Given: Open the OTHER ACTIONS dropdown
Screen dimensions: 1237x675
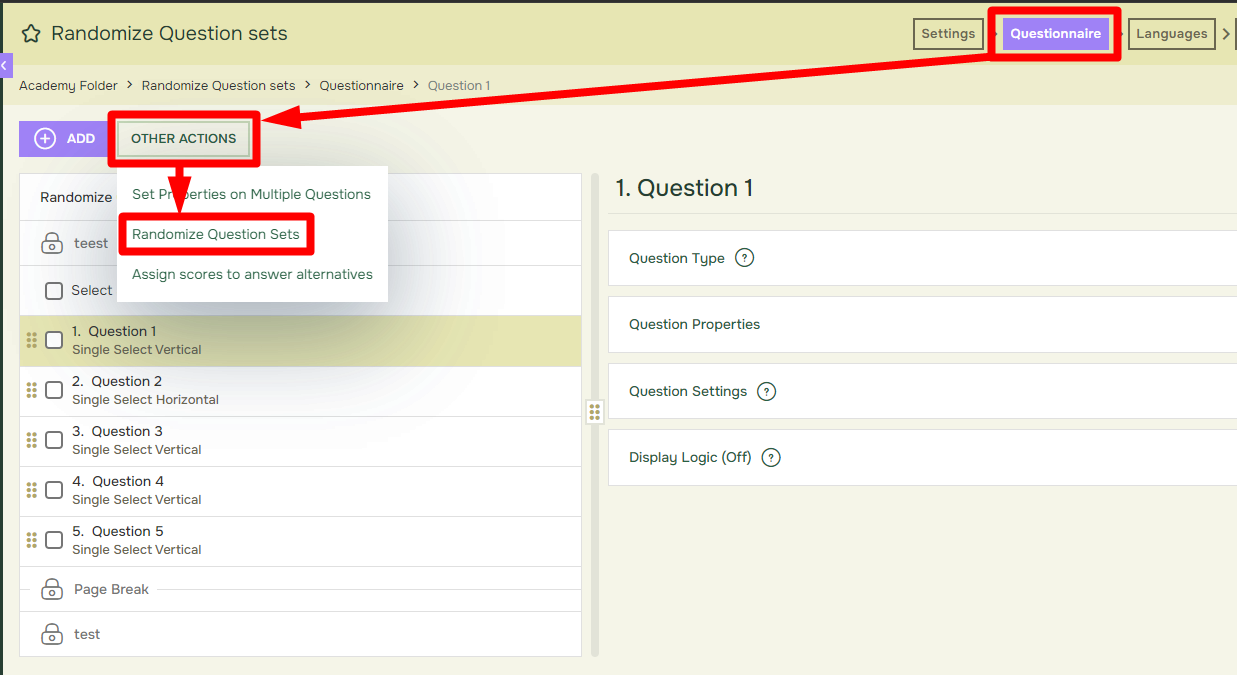Looking at the screenshot, I should pyautogui.click(x=184, y=139).
